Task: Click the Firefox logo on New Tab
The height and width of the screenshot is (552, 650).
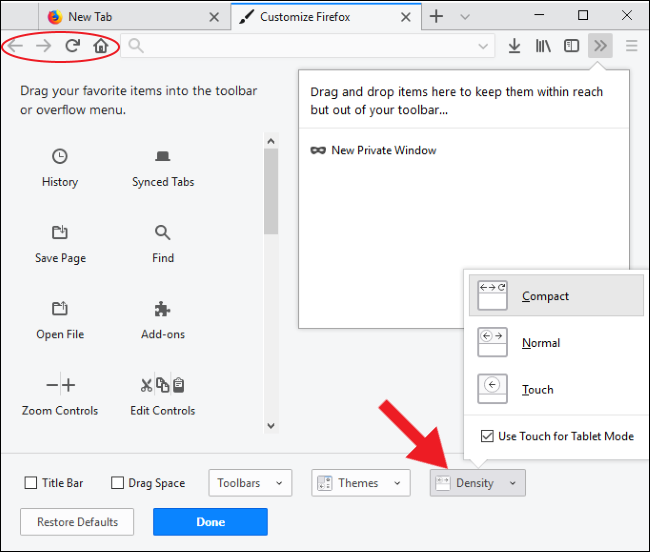Action: coord(55,17)
